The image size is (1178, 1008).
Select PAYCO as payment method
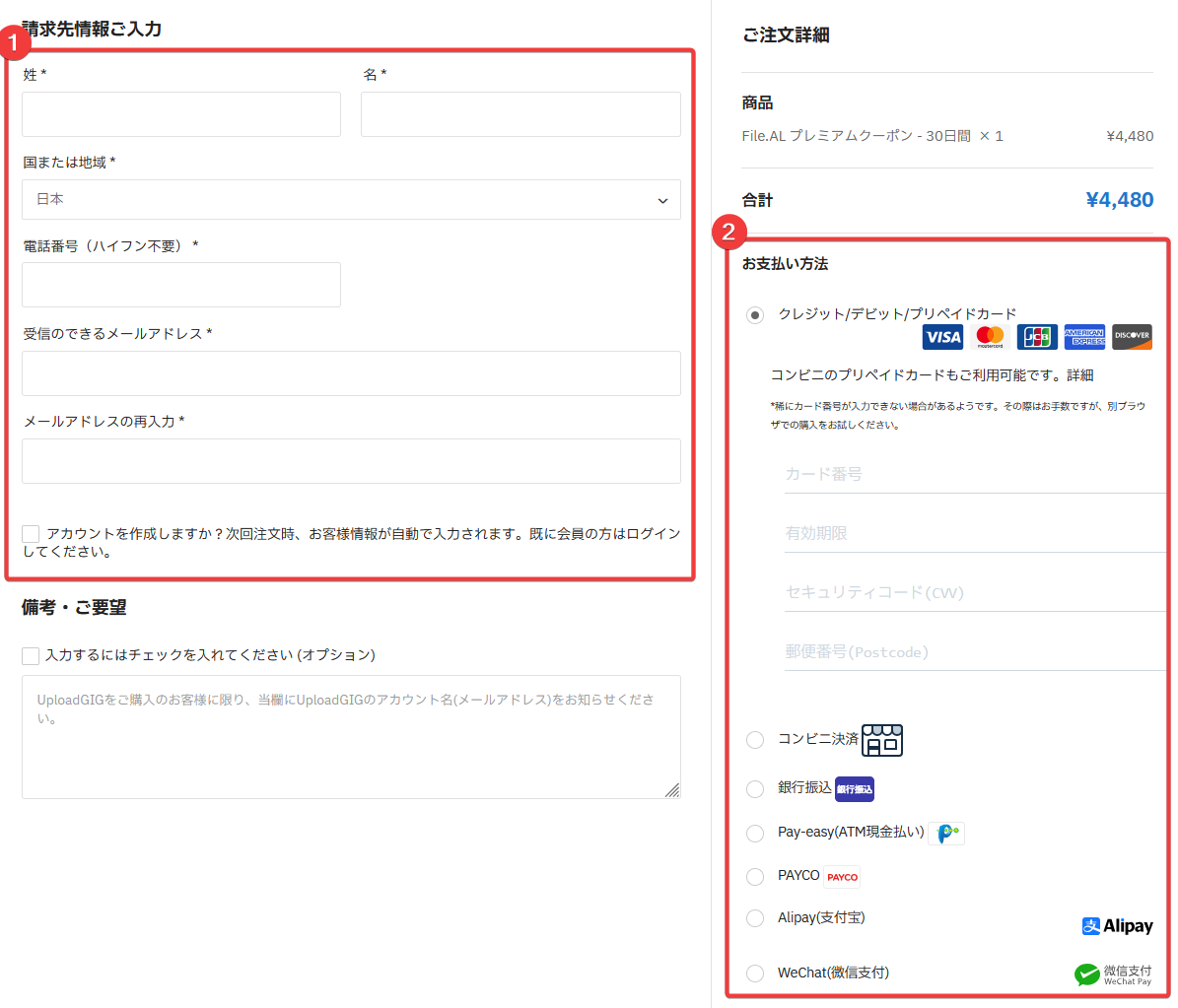tap(755, 877)
